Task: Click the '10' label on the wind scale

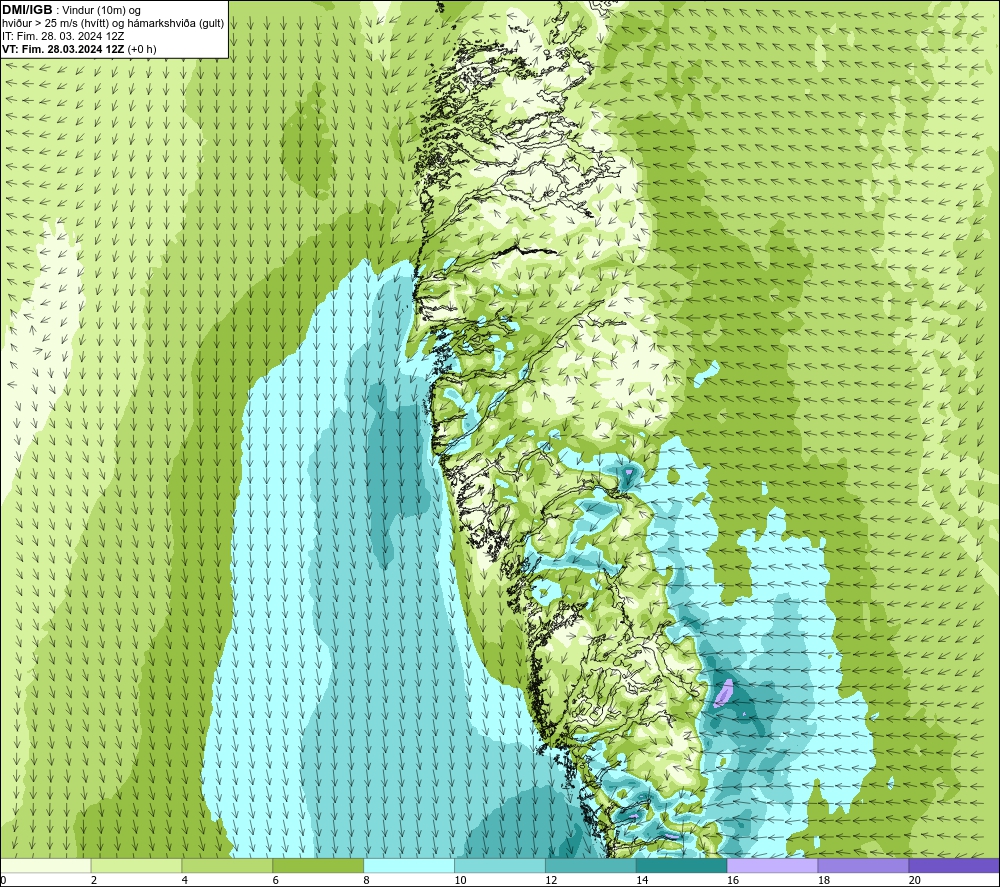Action: click(460, 880)
